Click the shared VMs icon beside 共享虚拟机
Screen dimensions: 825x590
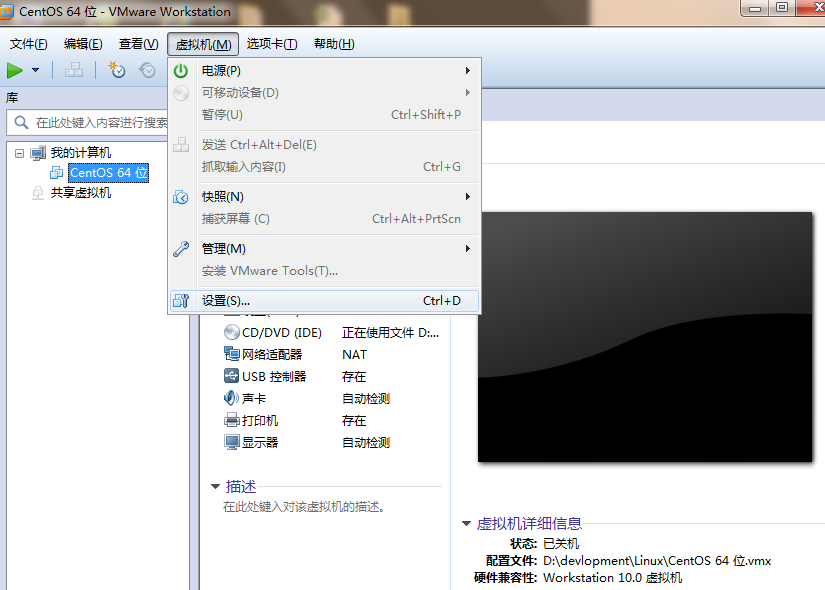pyautogui.click(x=38, y=193)
